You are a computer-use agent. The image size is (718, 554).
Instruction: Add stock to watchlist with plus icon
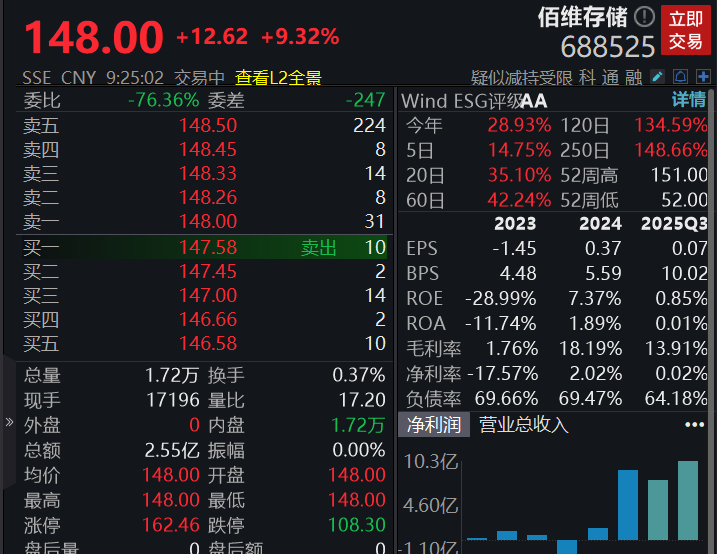(x=703, y=76)
